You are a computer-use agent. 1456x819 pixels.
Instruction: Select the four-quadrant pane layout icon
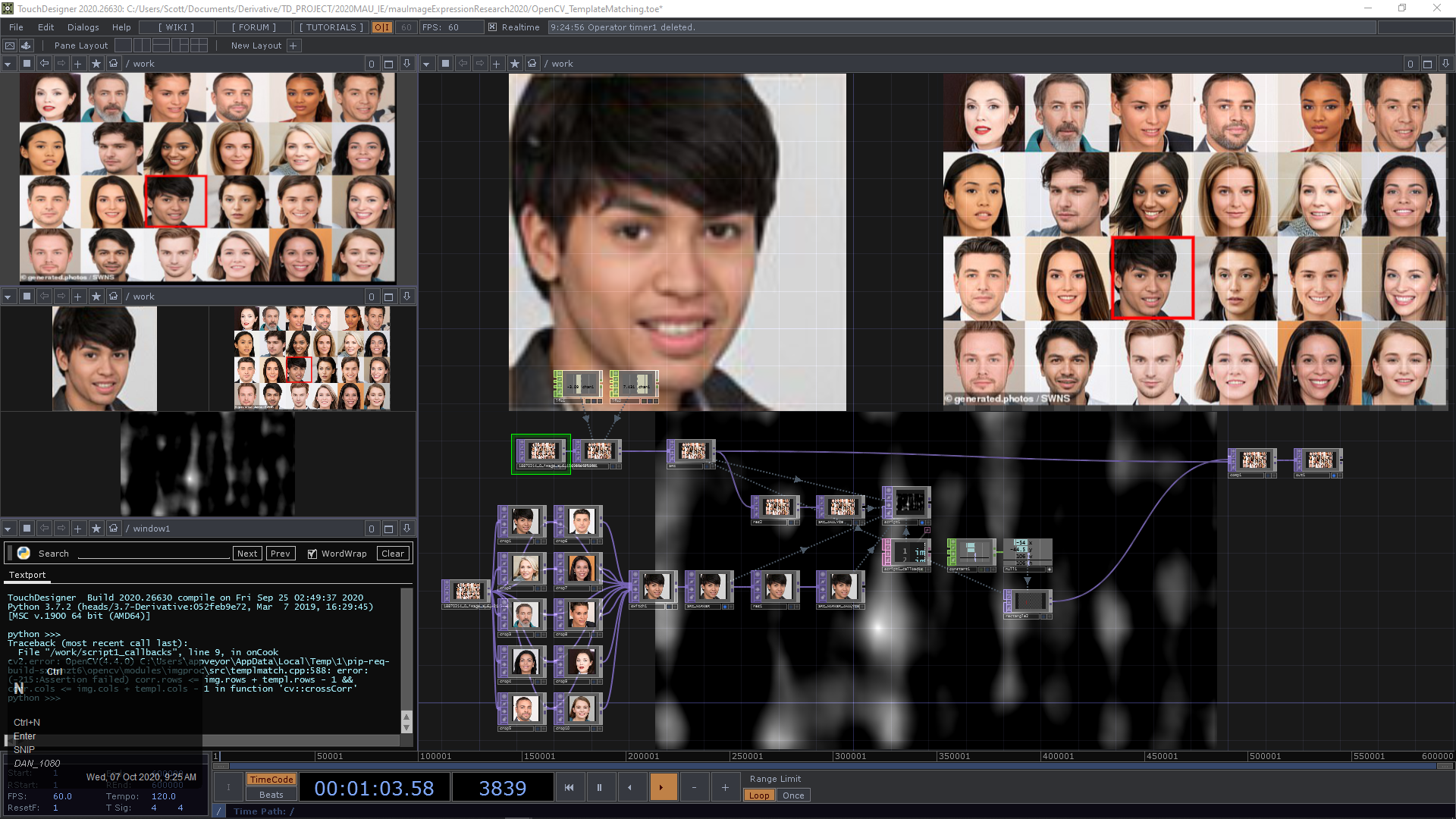click(199, 45)
